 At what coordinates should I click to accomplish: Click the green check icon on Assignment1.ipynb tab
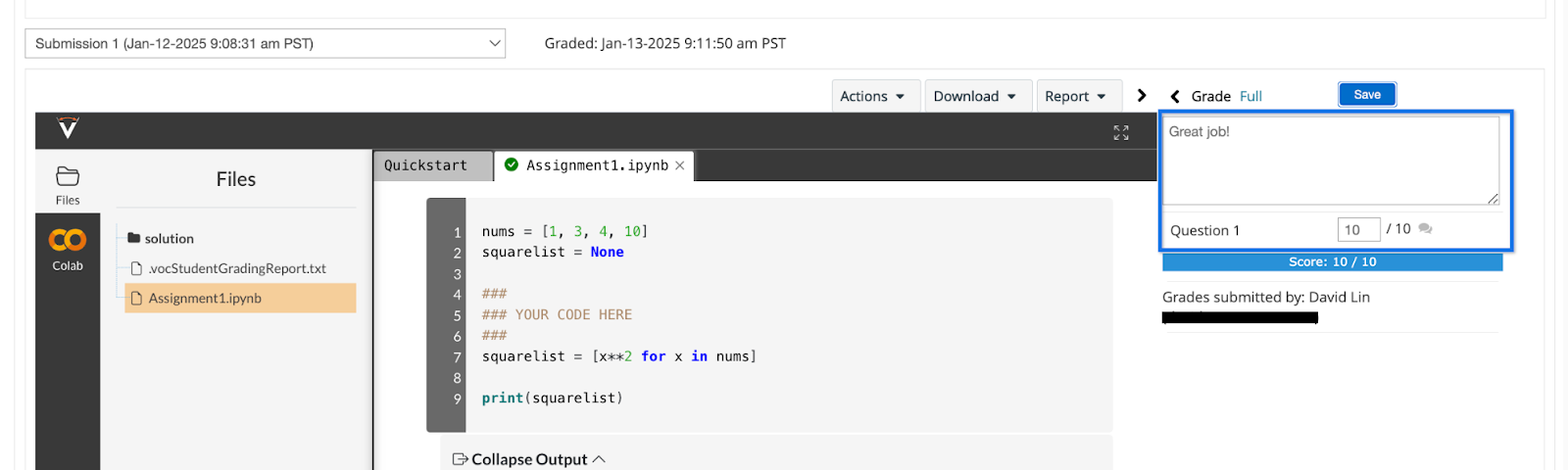pyautogui.click(x=512, y=164)
